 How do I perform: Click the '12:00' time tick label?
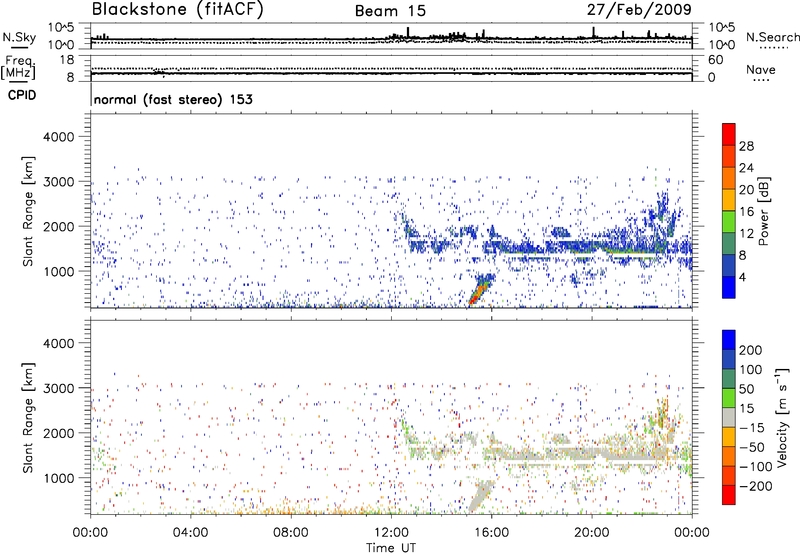pos(391,533)
